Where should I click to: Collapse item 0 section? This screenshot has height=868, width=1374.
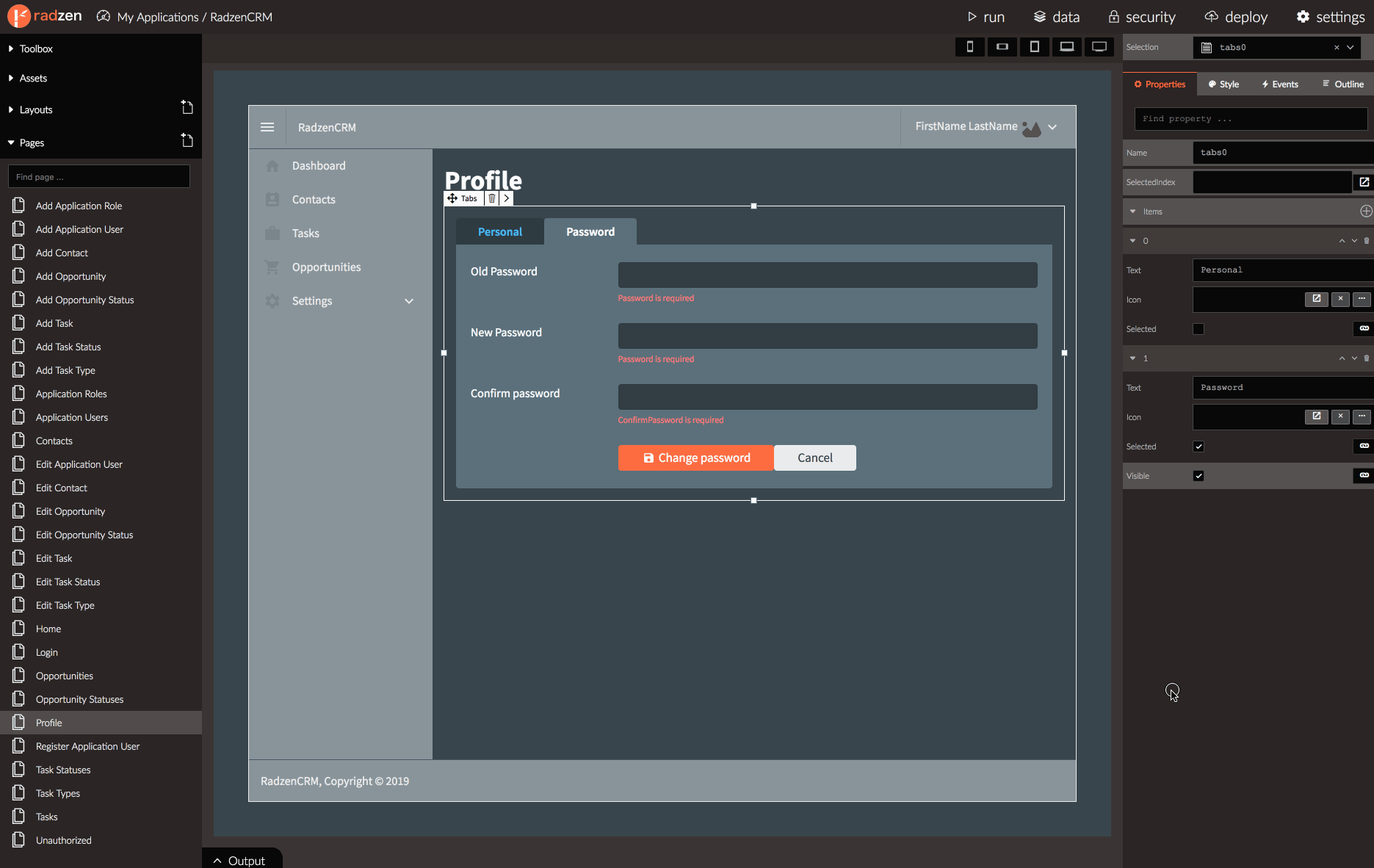[1133, 241]
